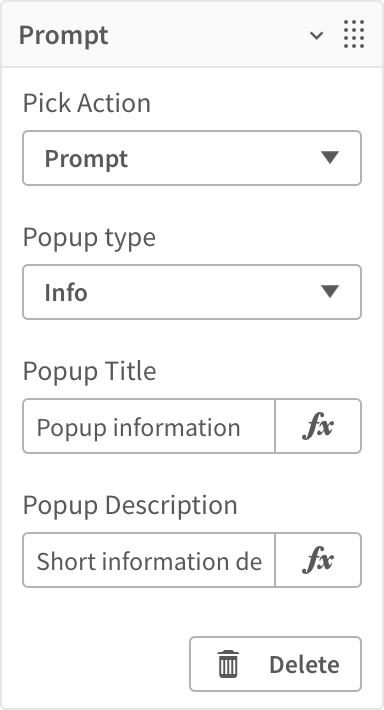Viewport: 384px width, 710px height.
Task: Click the Delete text on the button
Action: click(x=304, y=665)
